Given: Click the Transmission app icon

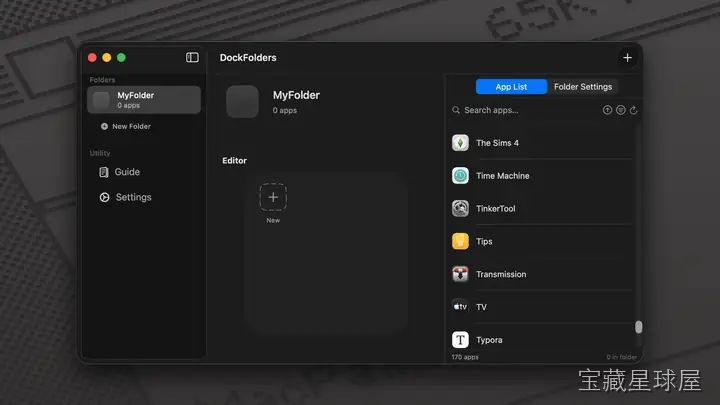Looking at the screenshot, I should pyautogui.click(x=460, y=274).
